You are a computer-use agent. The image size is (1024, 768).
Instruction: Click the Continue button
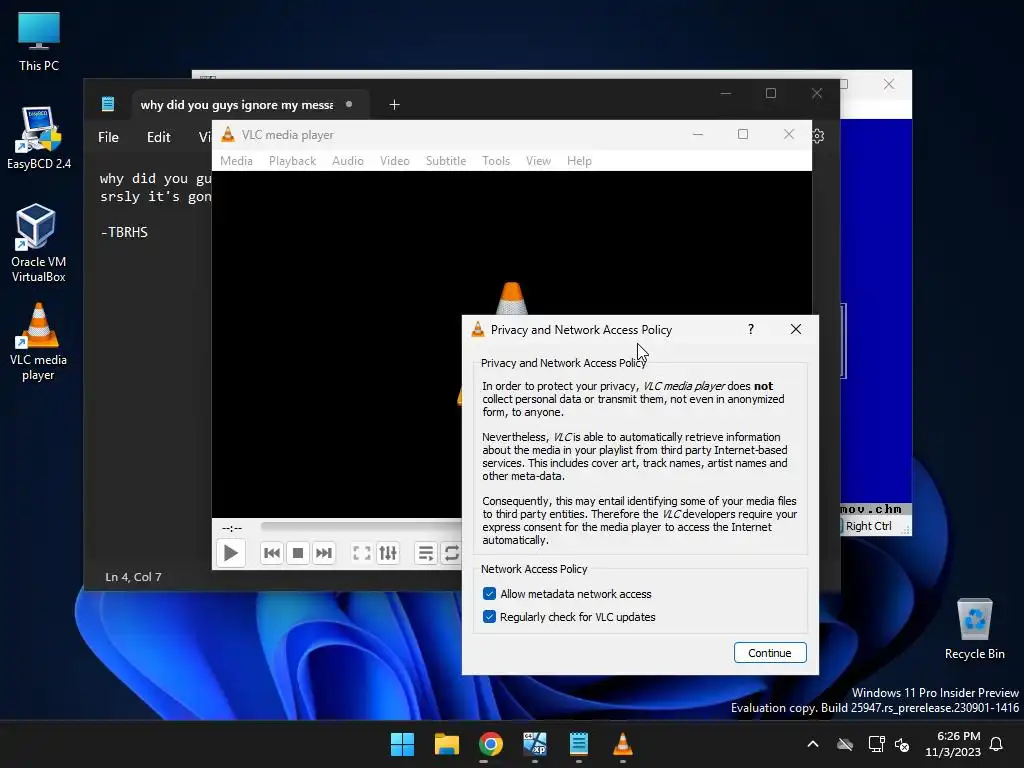(x=770, y=653)
